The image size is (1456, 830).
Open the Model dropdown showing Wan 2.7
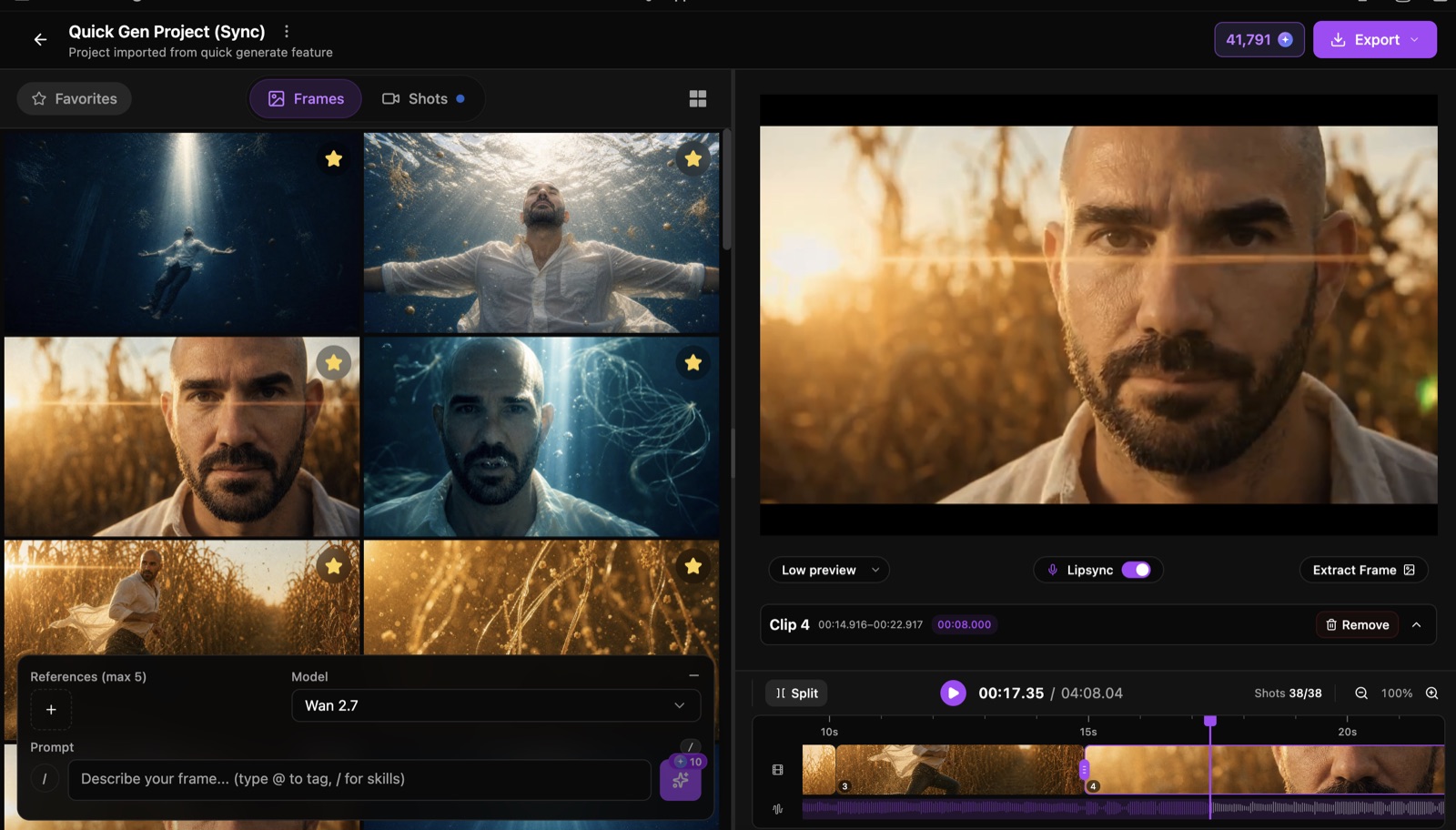point(496,705)
